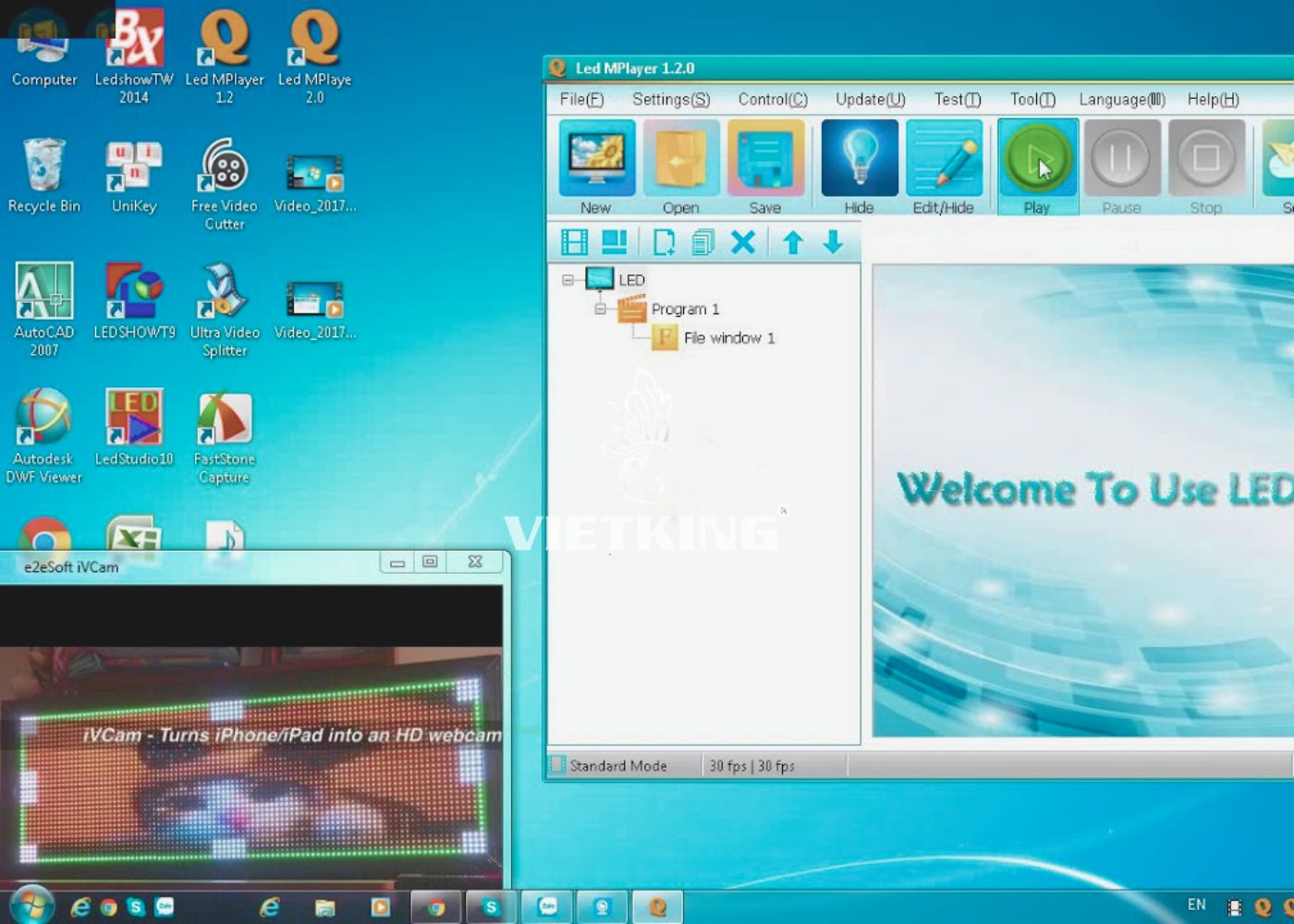Delete selected item with the blue X

(x=743, y=242)
